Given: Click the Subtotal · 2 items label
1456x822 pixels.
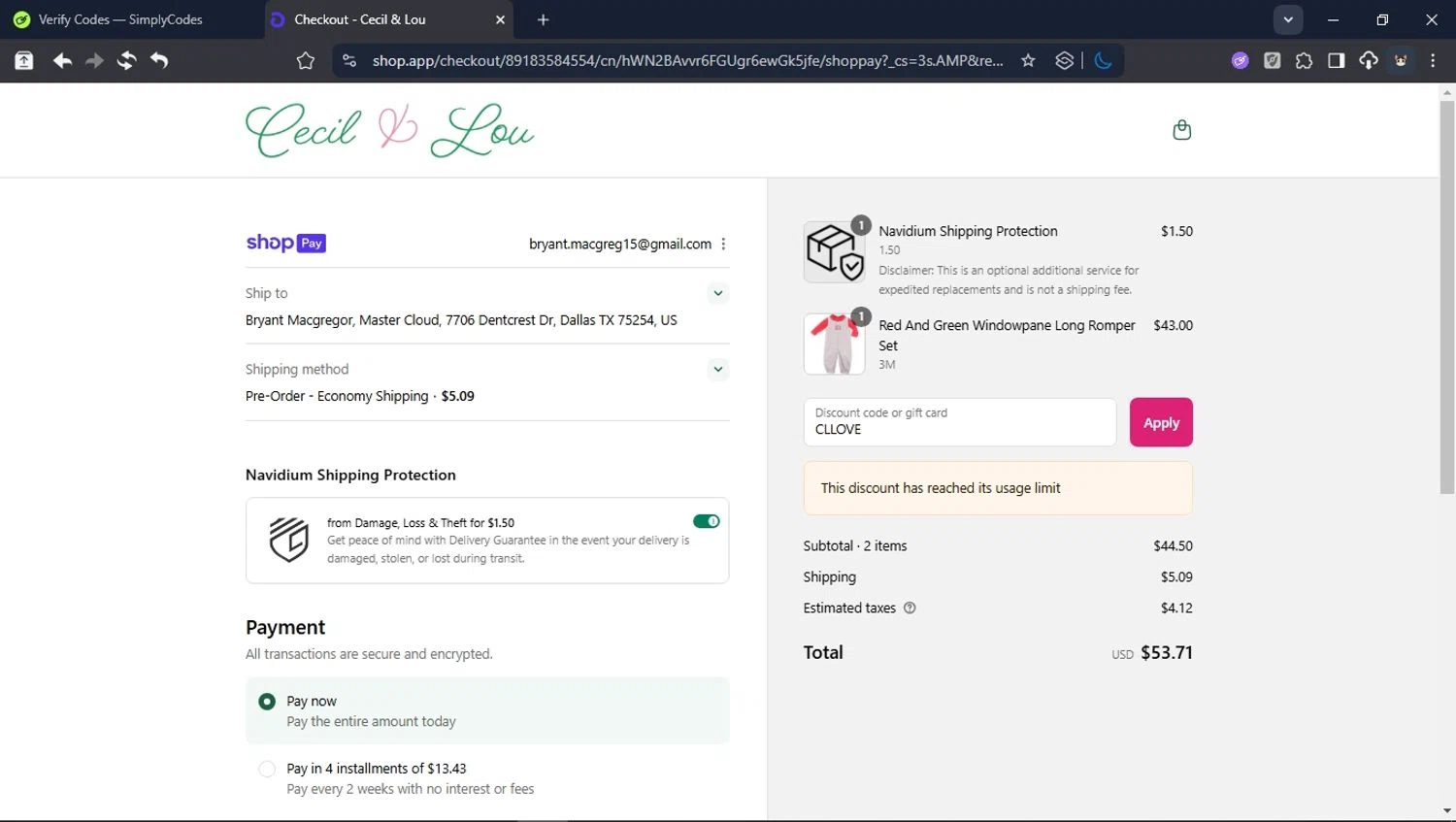Looking at the screenshot, I should tap(855, 546).
